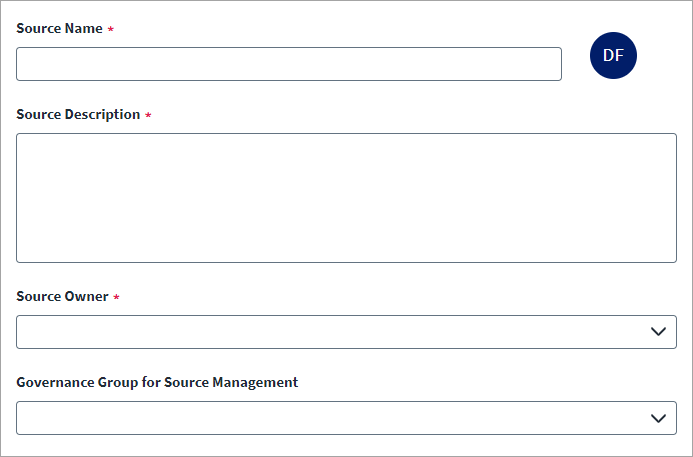Click the Source Owner label
Viewport: 693px width, 457px height.
coord(62,297)
